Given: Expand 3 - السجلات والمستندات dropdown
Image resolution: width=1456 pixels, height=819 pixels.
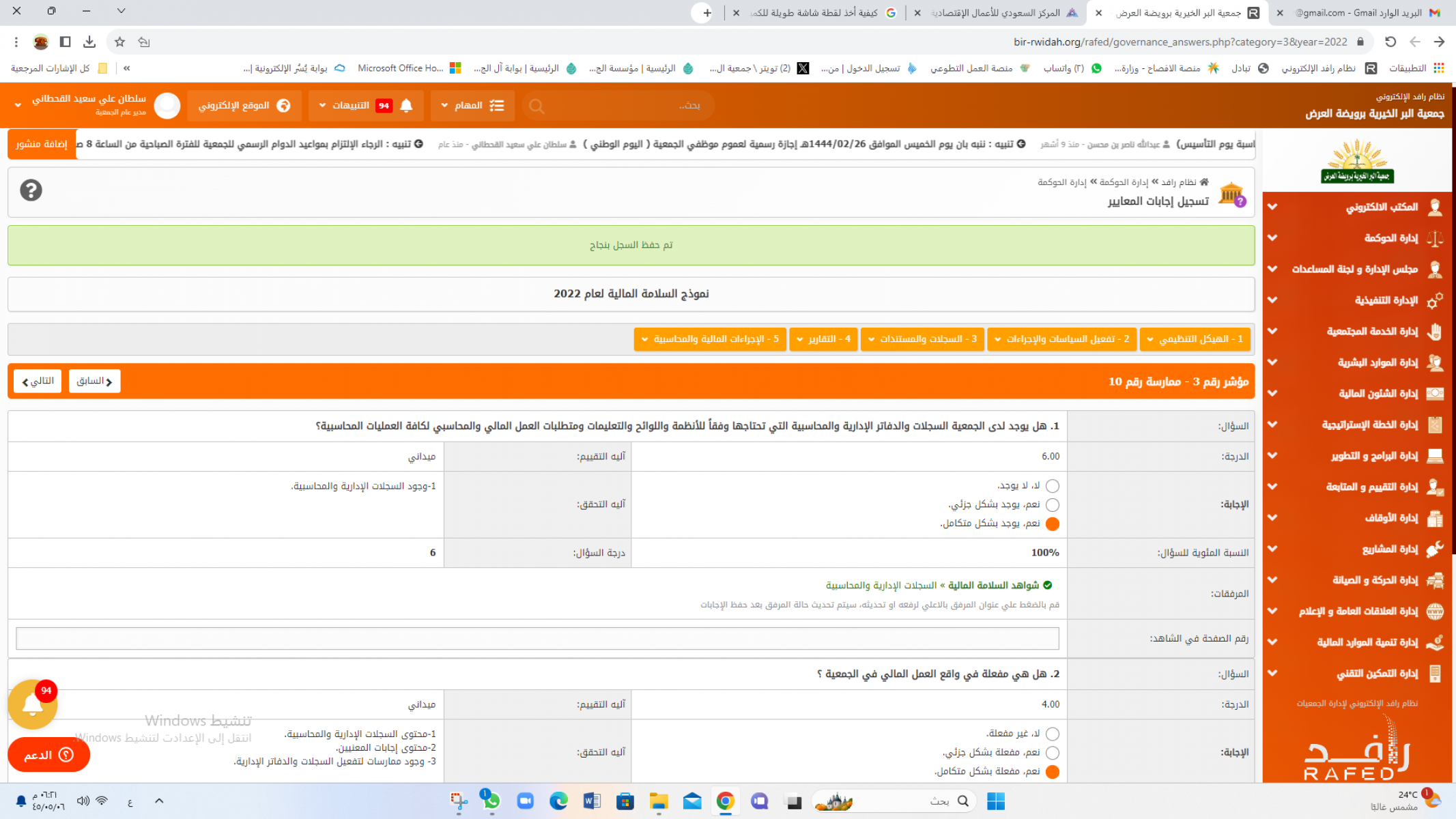Looking at the screenshot, I should (922, 339).
